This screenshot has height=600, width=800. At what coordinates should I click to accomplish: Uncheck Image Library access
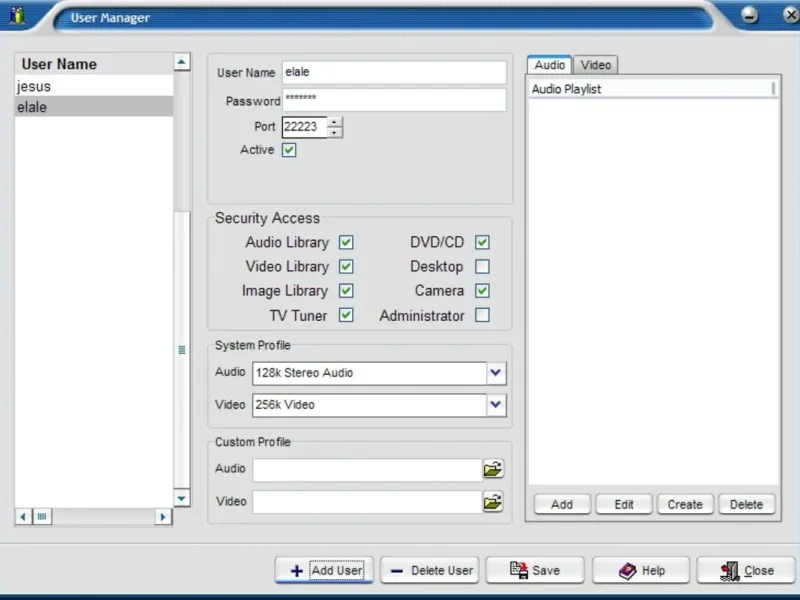click(x=346, y=291)
